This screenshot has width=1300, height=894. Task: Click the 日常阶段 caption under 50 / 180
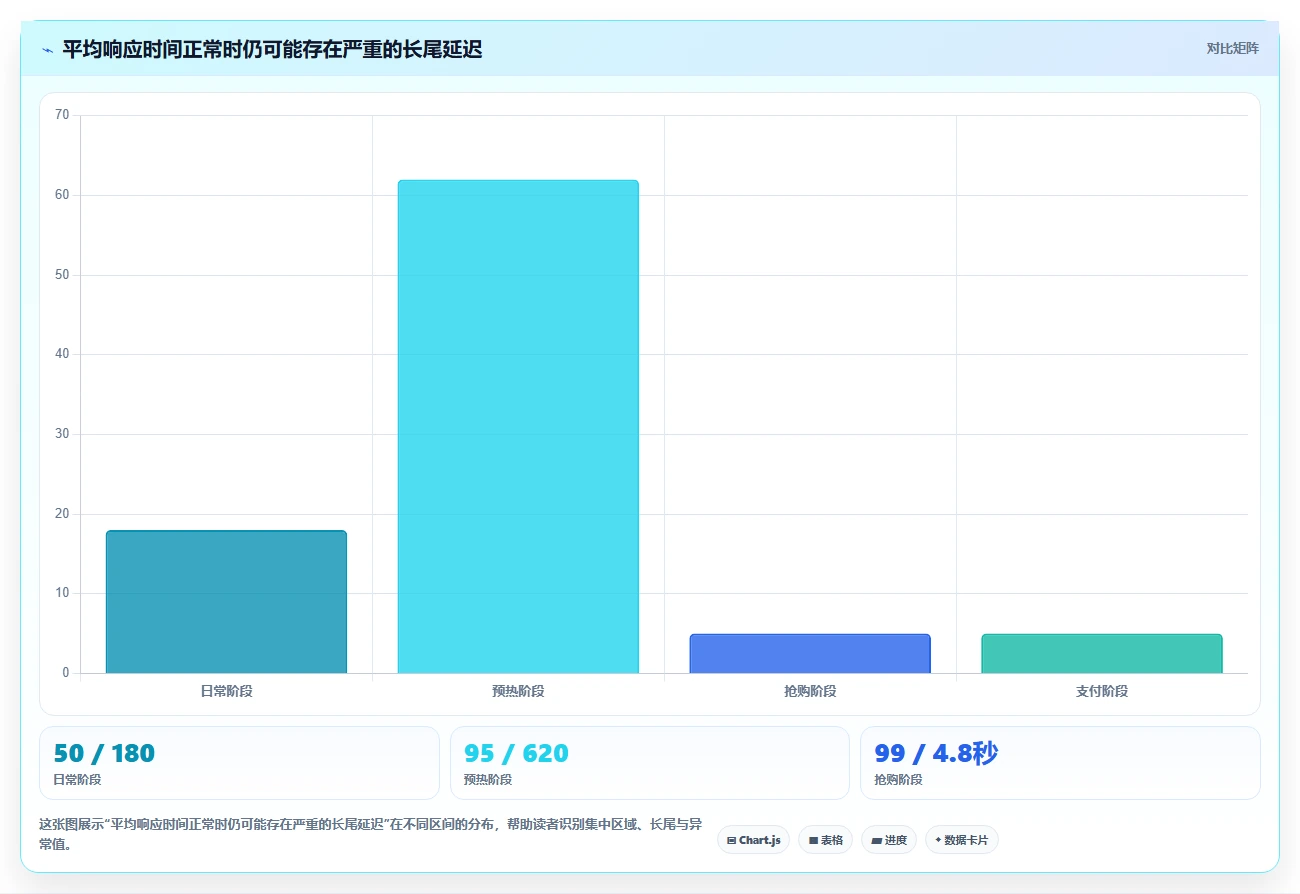tap(77, 779)
